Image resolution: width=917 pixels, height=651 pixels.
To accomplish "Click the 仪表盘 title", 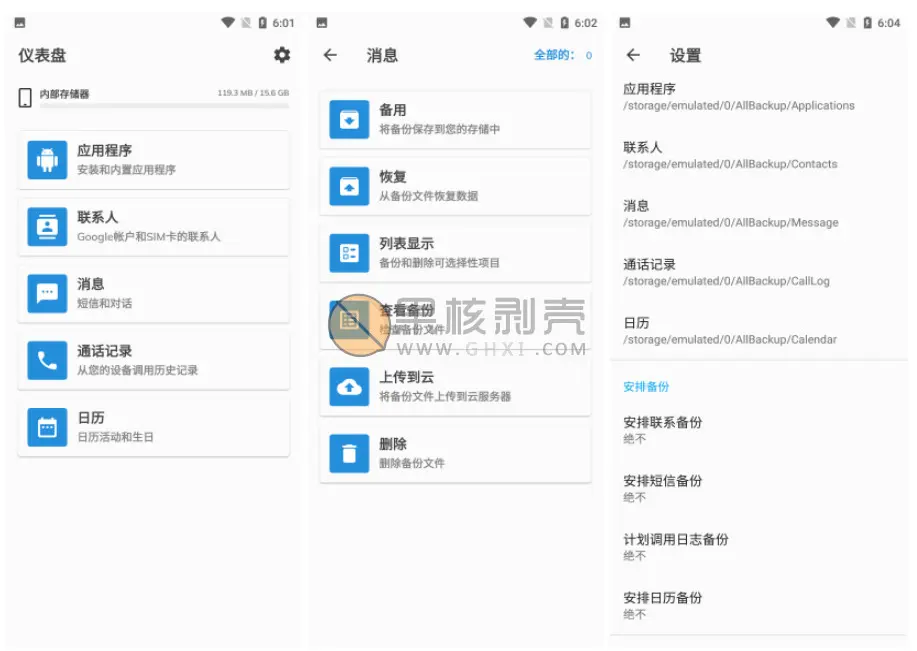I will pos(42,55).
